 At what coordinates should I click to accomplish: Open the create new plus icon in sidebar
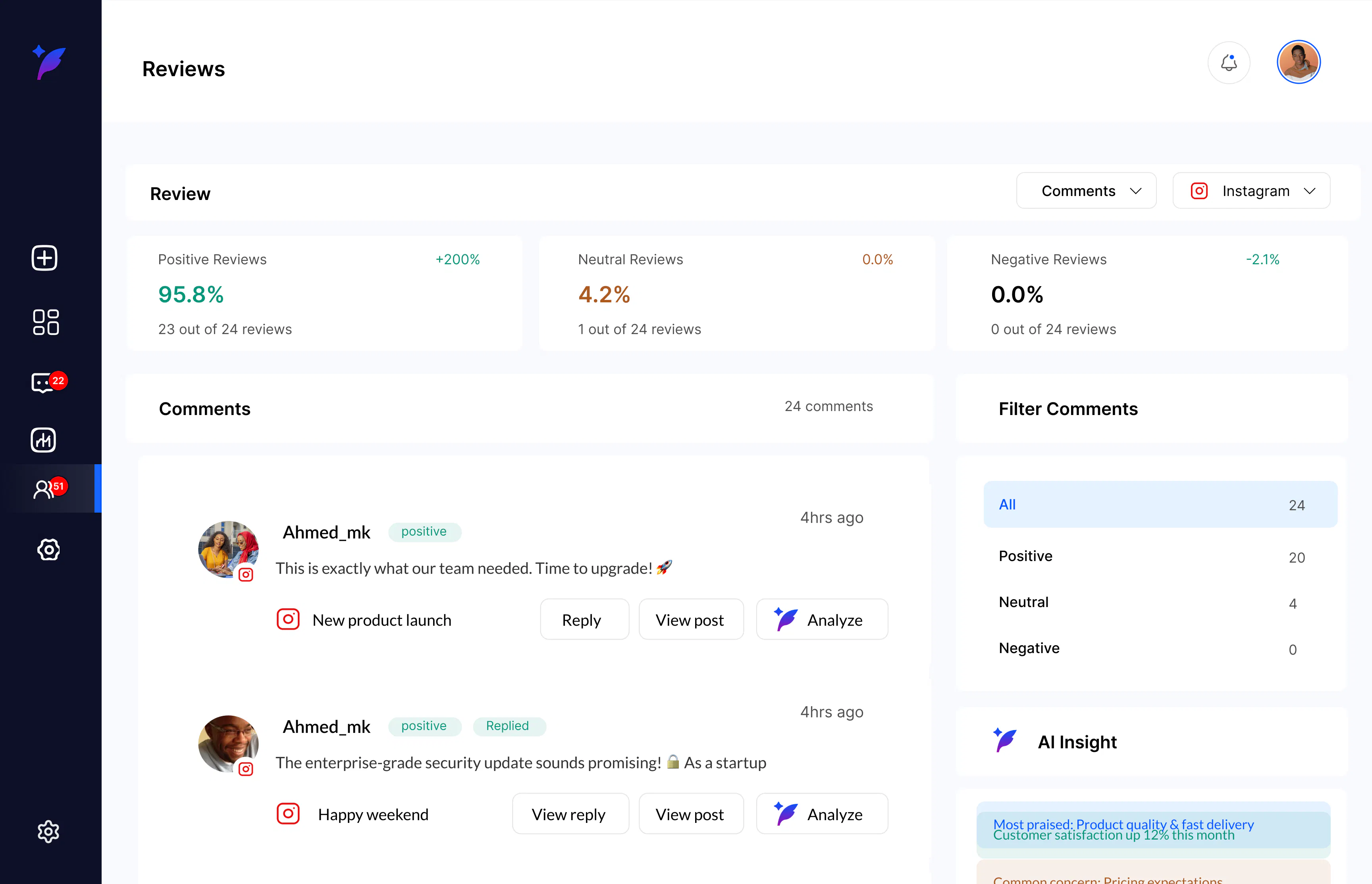pyautogui.click(x=44, y=258)
